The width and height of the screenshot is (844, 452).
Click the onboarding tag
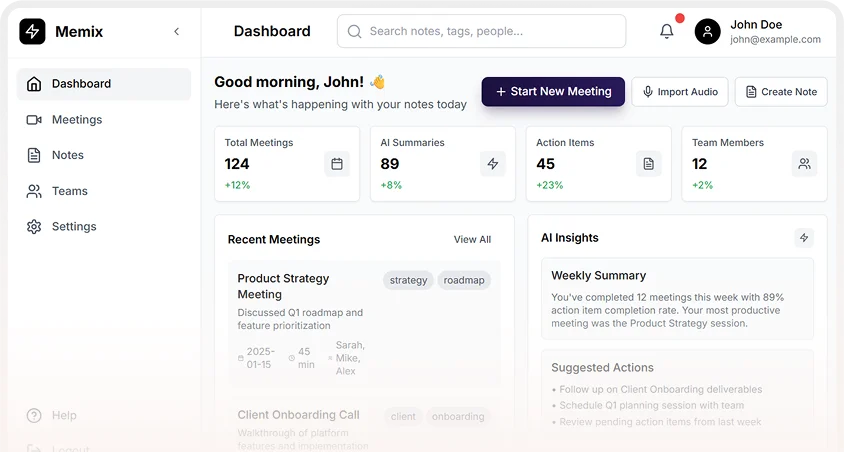(x=458, y=416)
